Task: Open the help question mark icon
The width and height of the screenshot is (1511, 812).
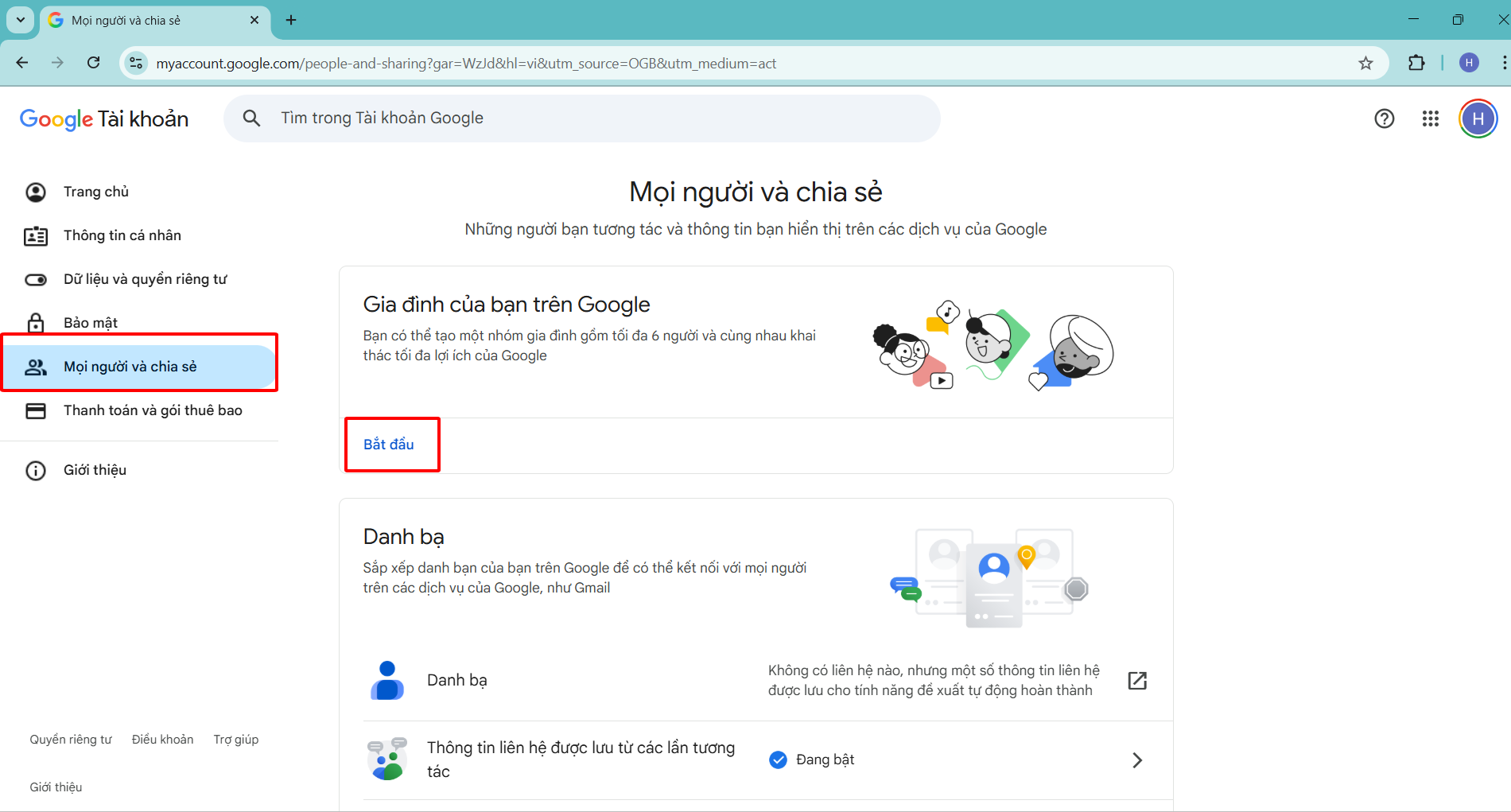Action: point(1385,118)
